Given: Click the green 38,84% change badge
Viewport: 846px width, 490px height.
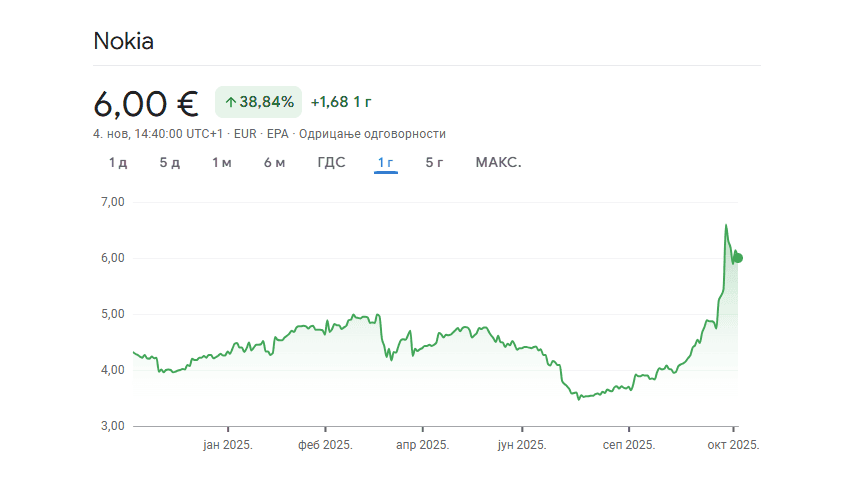Looking at the screenshot, I should [x=258, y=102].
